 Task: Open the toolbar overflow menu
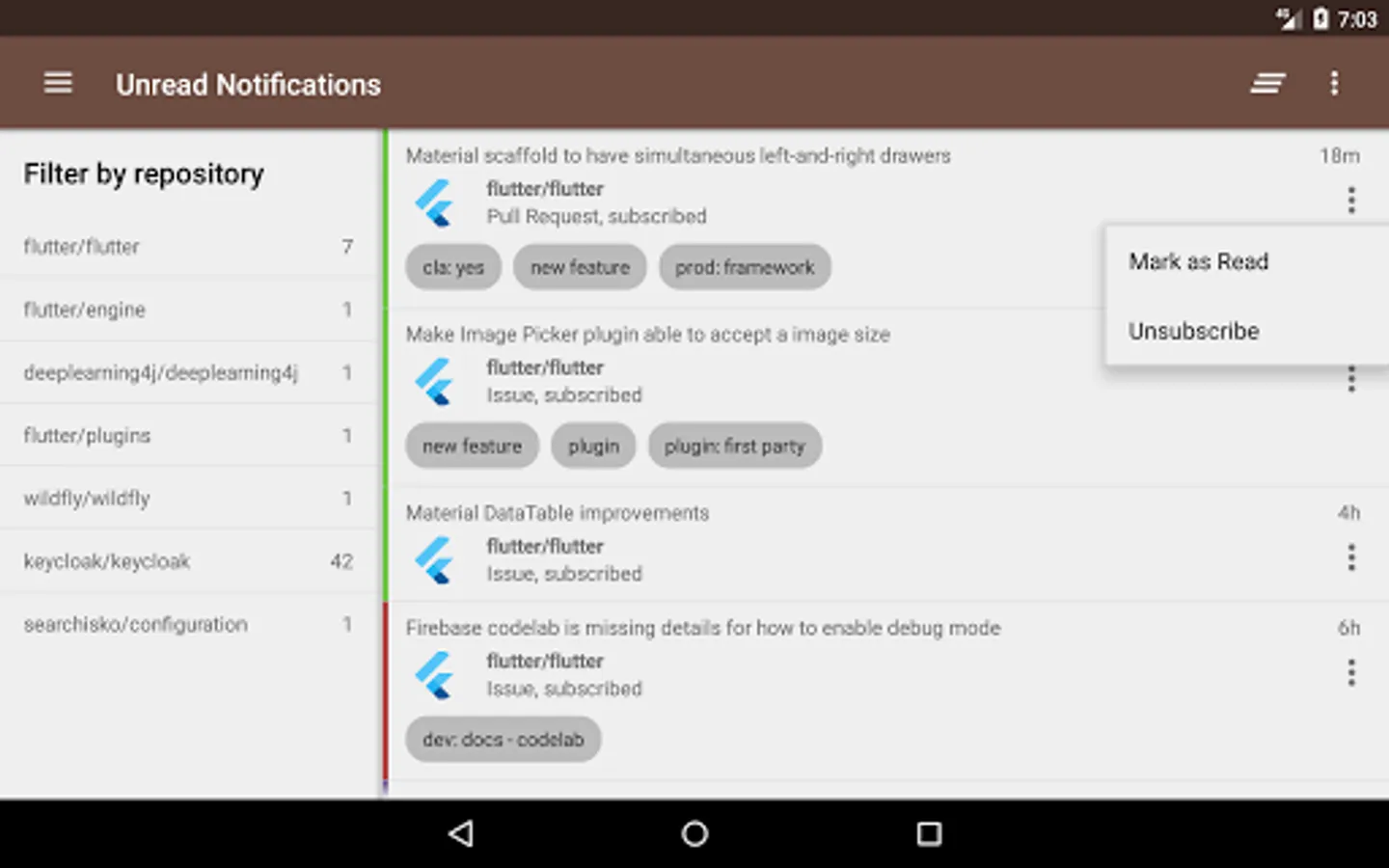pos(1334,84)
